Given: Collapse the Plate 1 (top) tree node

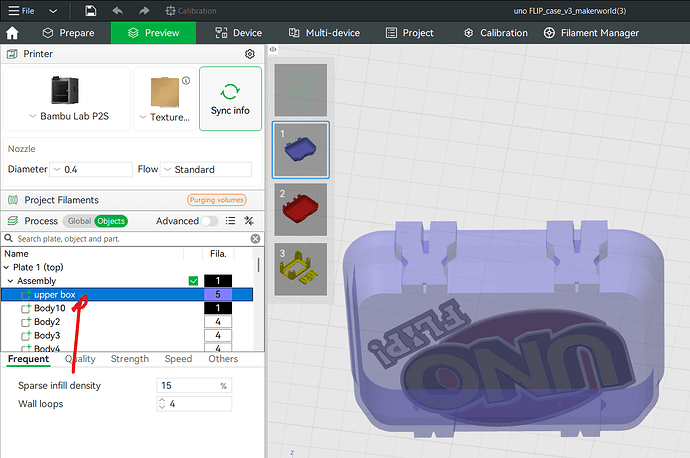Looking at the screenshot, I should 7,267.
